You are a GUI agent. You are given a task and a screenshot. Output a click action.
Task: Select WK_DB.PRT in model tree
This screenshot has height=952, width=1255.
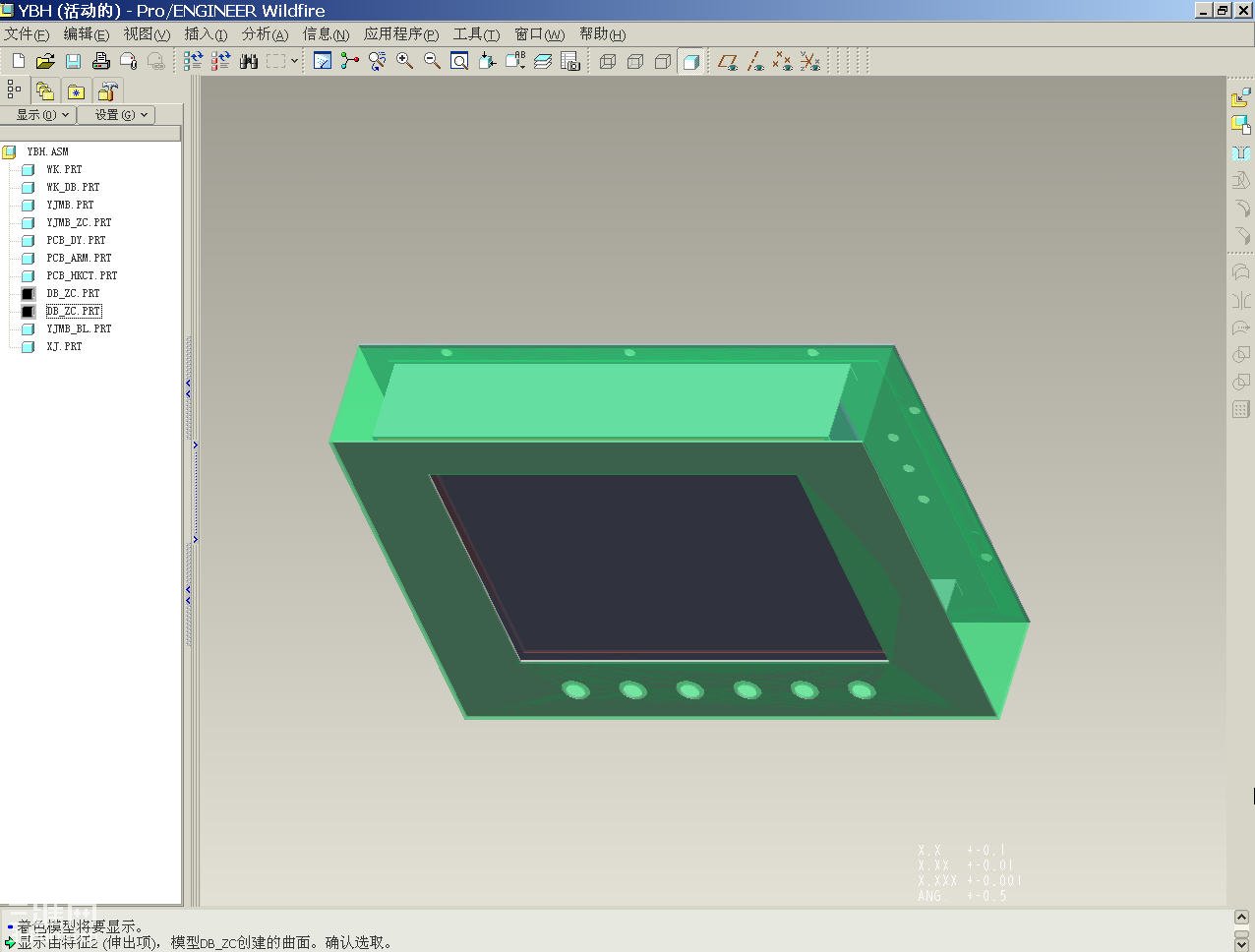click(x=73, y=187)
